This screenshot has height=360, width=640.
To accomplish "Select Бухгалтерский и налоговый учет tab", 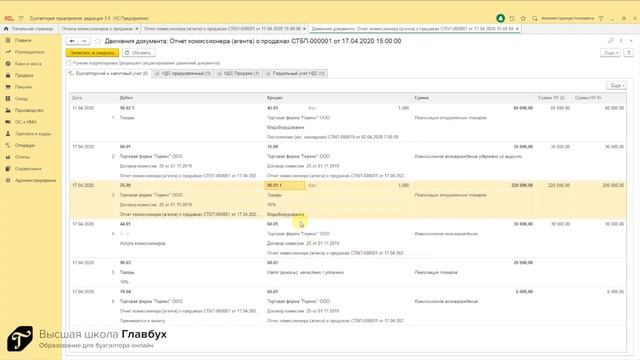I will pyautogui.click(x=108, y=73).
